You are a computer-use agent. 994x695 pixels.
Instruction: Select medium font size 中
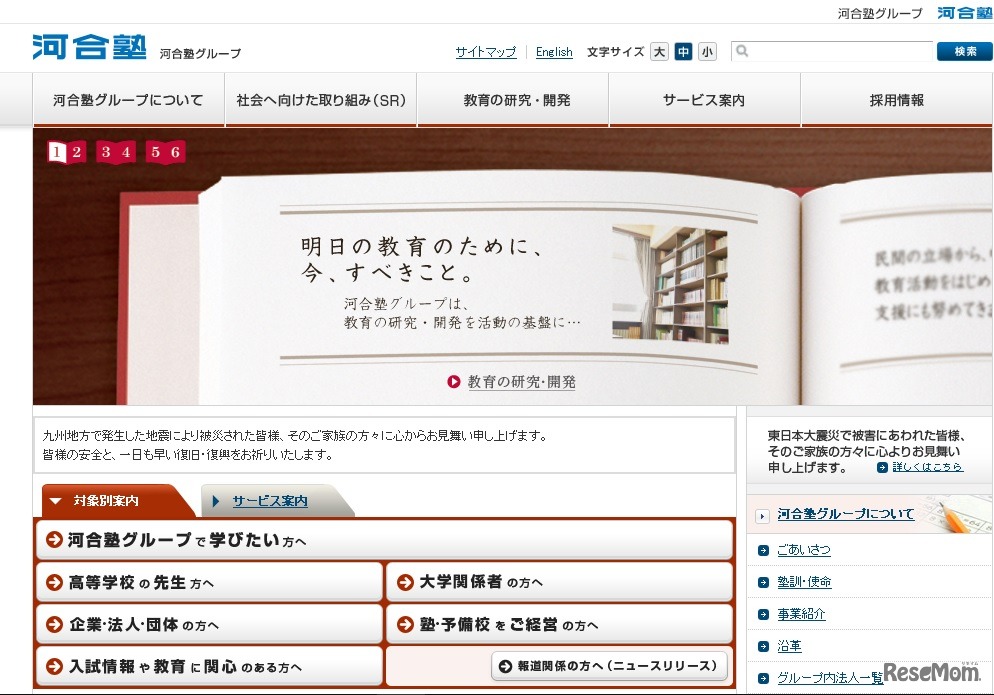(x=683, y=51)
